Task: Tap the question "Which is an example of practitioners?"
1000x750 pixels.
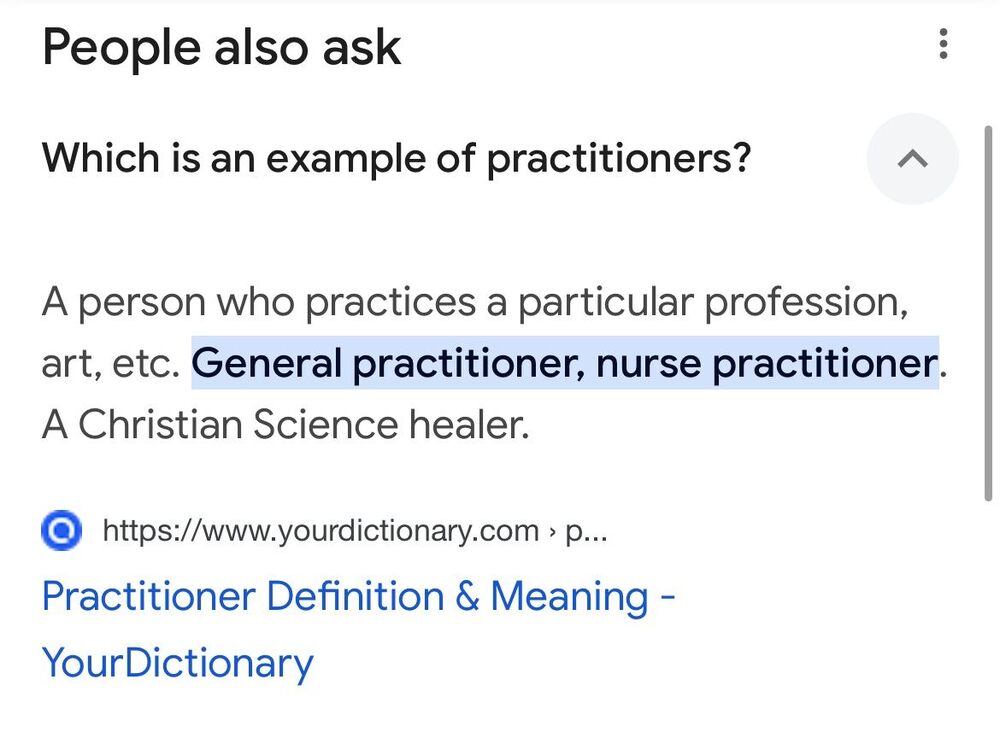Action: pyautogui.click(x=396, y=158)
